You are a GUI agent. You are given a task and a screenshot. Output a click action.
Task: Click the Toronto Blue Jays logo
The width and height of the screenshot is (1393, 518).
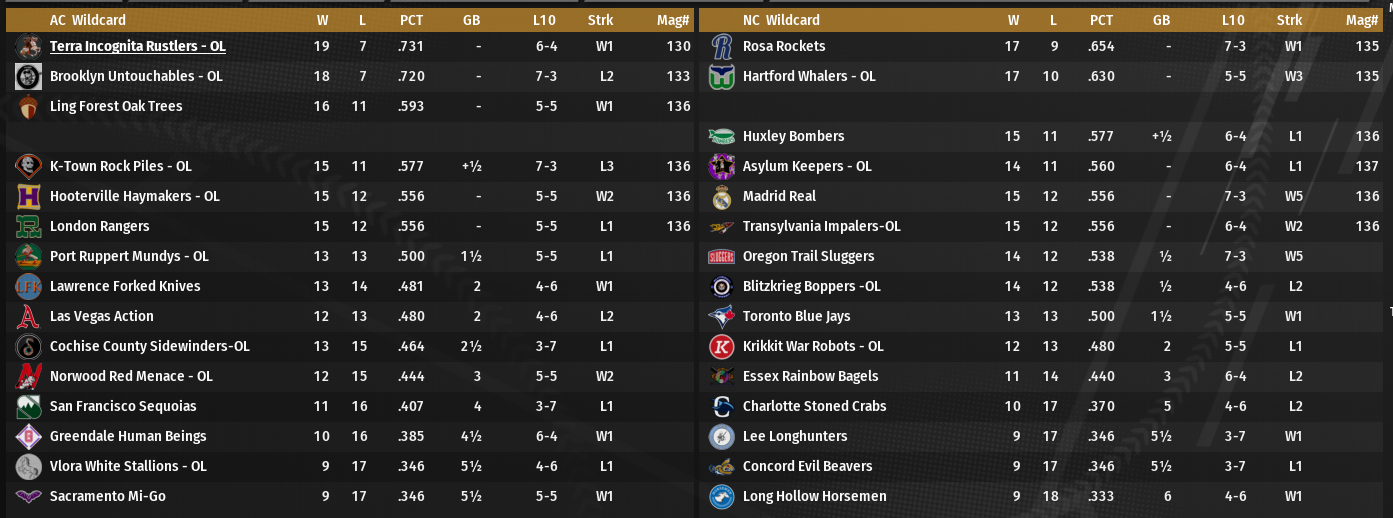point(721,316)
